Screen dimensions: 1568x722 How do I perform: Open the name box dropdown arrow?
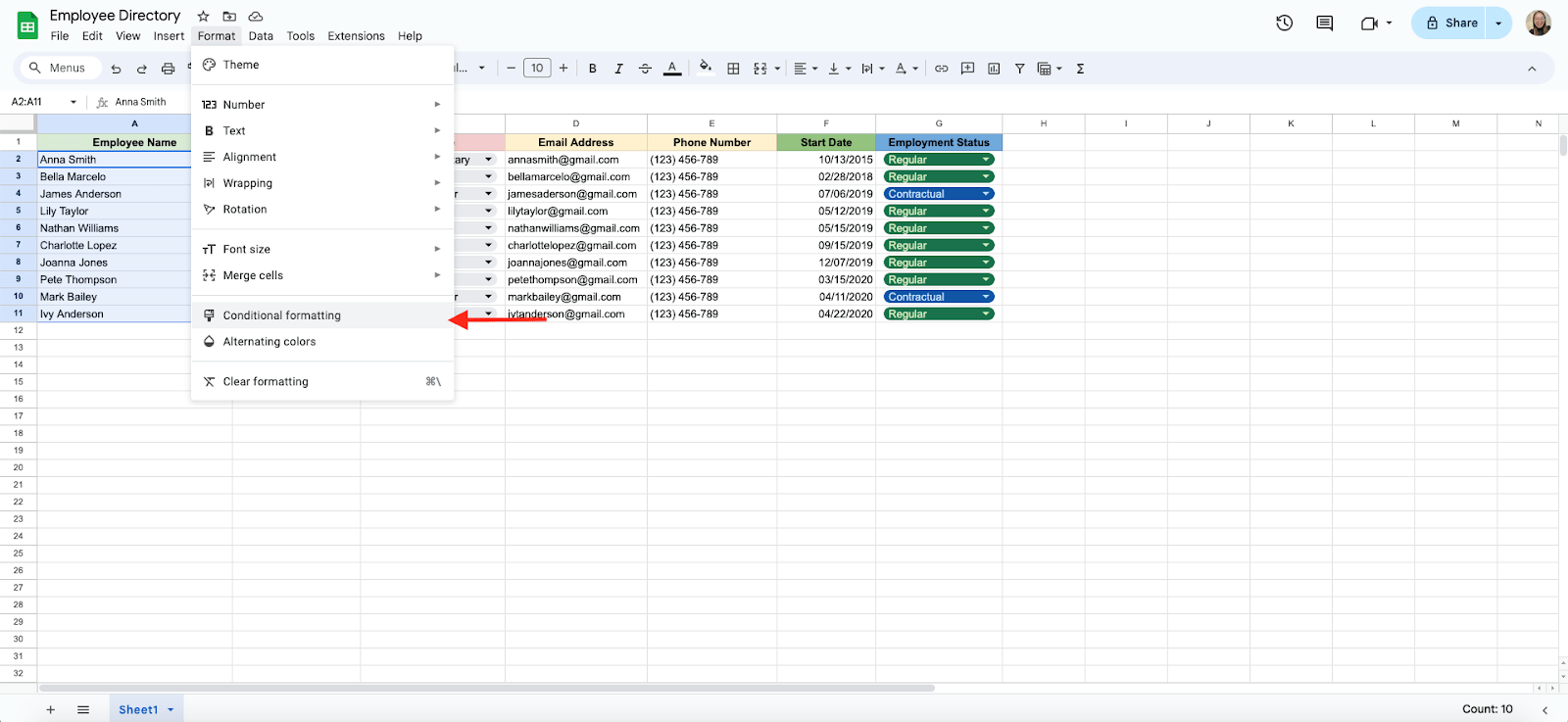(73, 102)
